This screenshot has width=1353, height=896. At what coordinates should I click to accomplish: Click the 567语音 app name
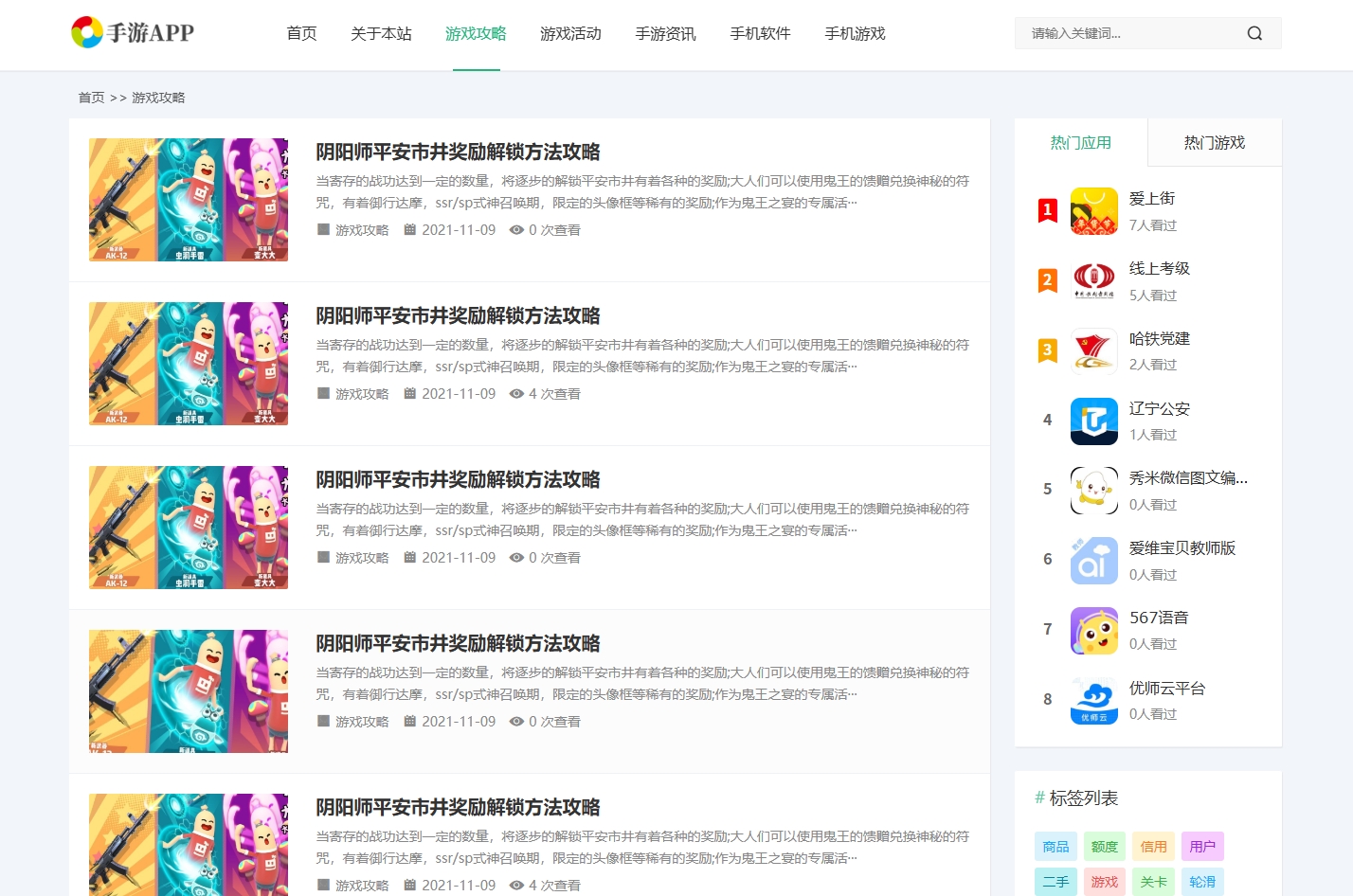tap(1159, 618)
